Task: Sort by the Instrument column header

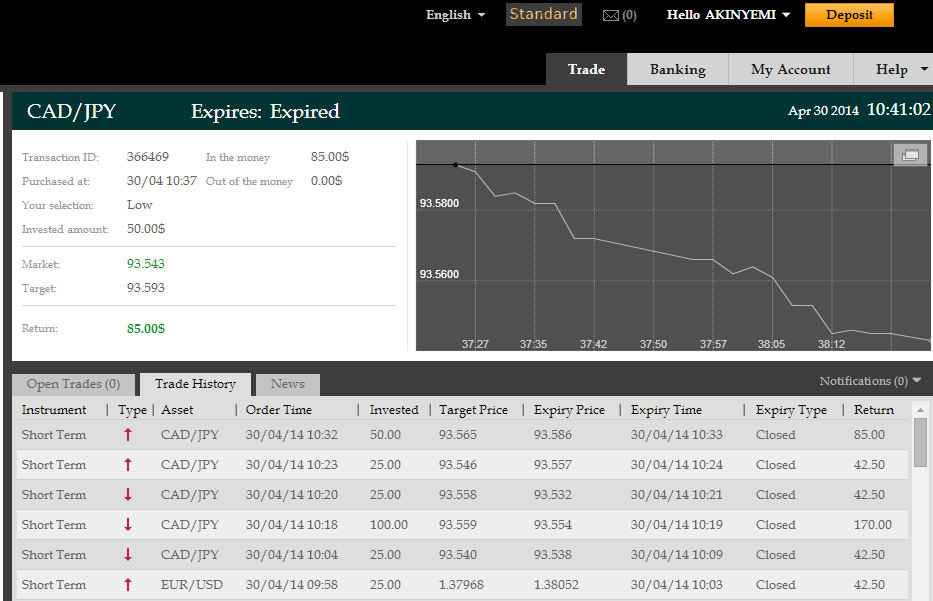Action: point(54,410)
